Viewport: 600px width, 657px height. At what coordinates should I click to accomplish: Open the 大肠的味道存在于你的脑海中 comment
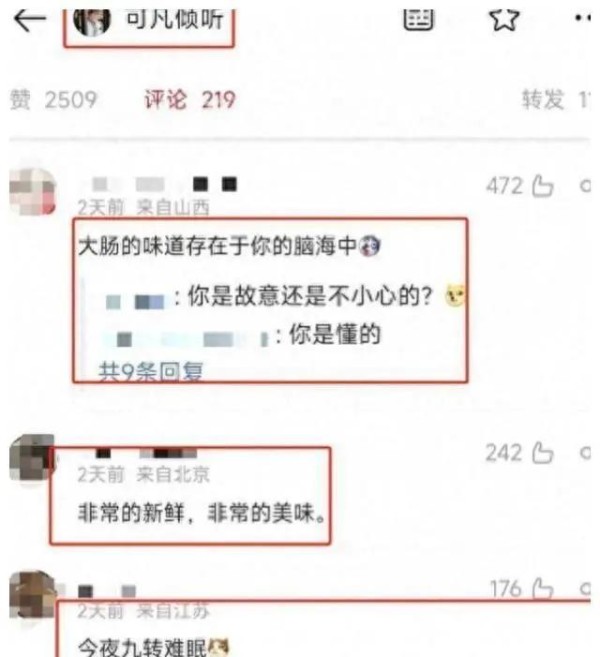coord(230,246)
